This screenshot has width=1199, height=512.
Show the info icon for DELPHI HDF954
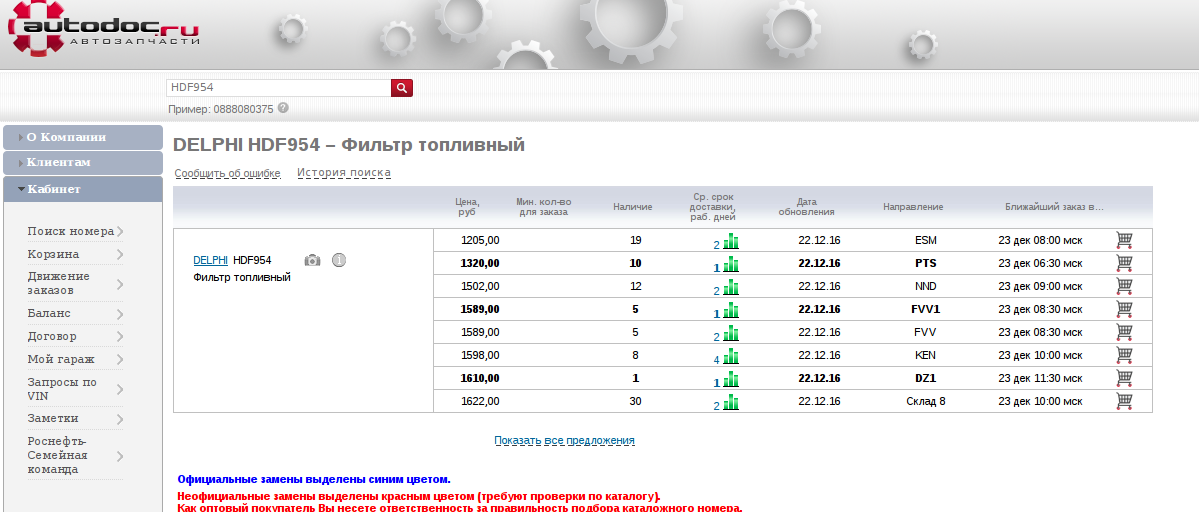tap(339, 261)
